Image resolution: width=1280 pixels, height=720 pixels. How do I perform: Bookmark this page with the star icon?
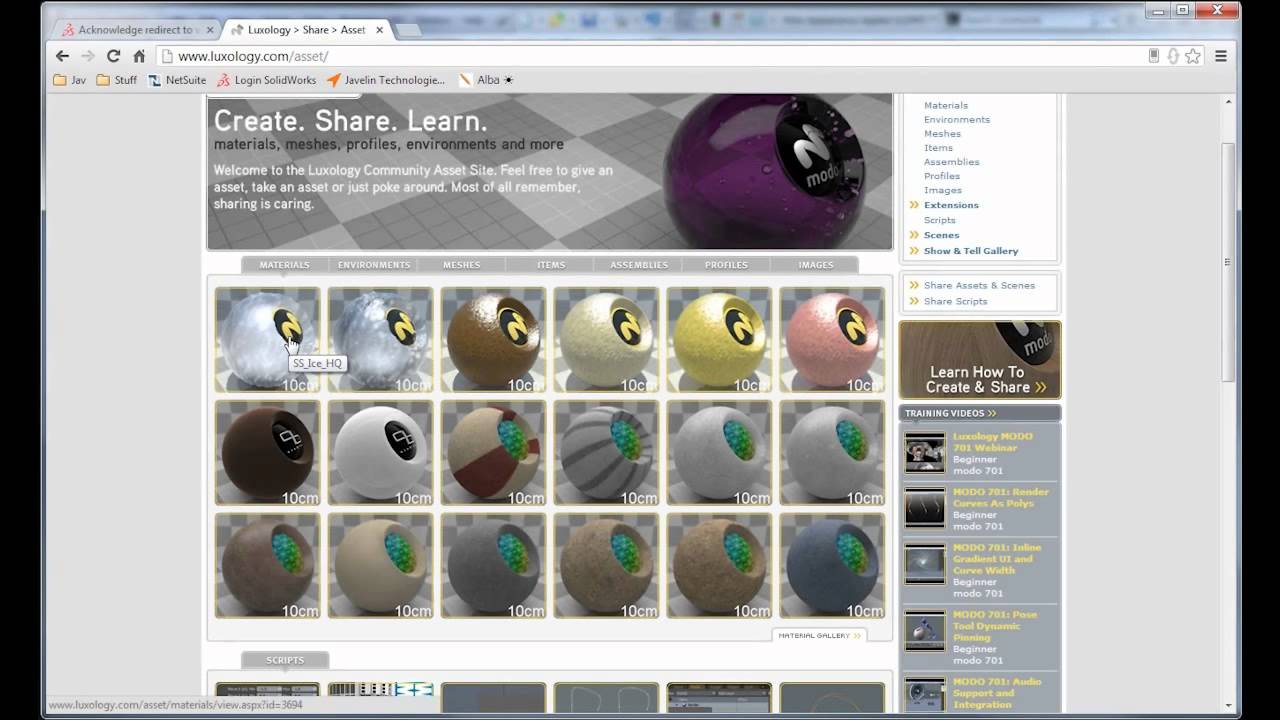click(x=1193, y=56)
